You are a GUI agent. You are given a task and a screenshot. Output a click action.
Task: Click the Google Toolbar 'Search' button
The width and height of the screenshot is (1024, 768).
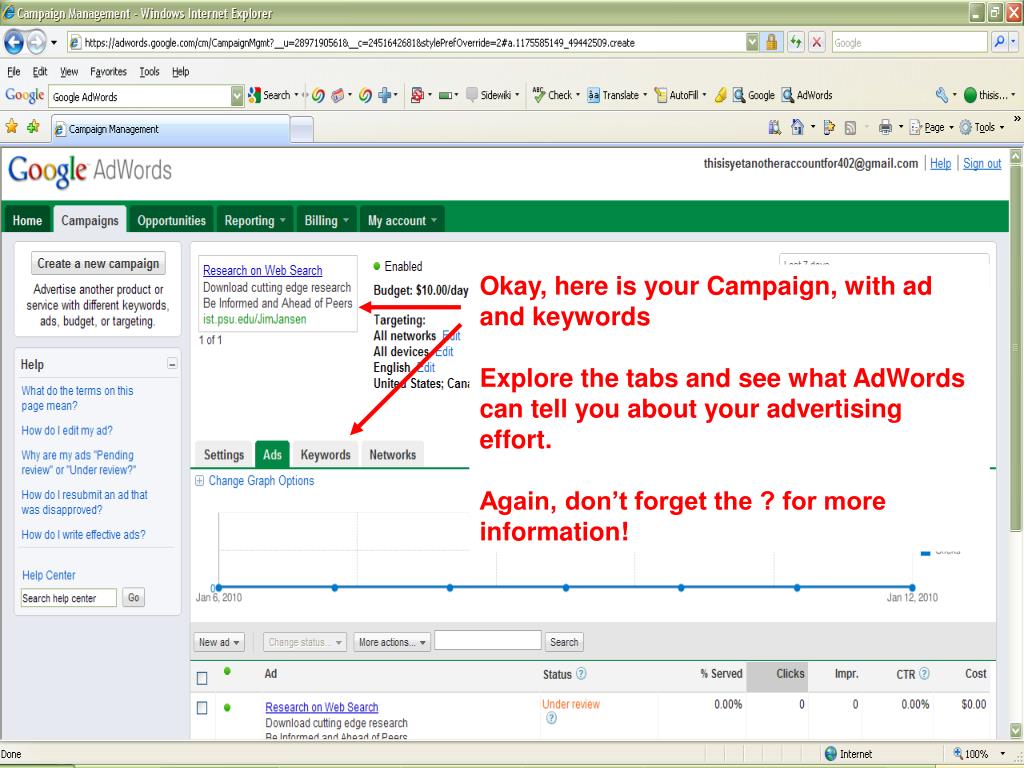tap(269, 95)
